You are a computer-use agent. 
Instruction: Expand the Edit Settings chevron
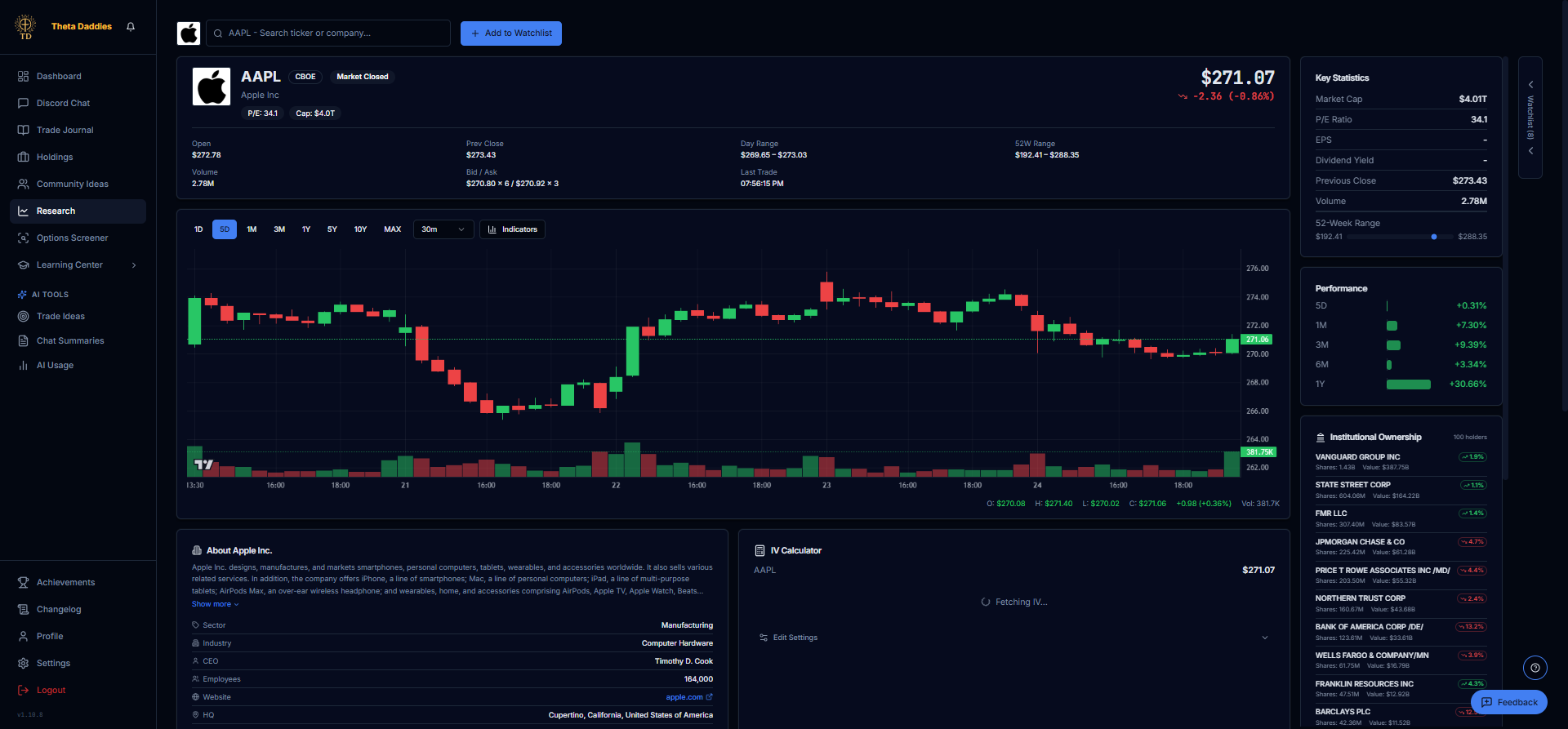1265,638
